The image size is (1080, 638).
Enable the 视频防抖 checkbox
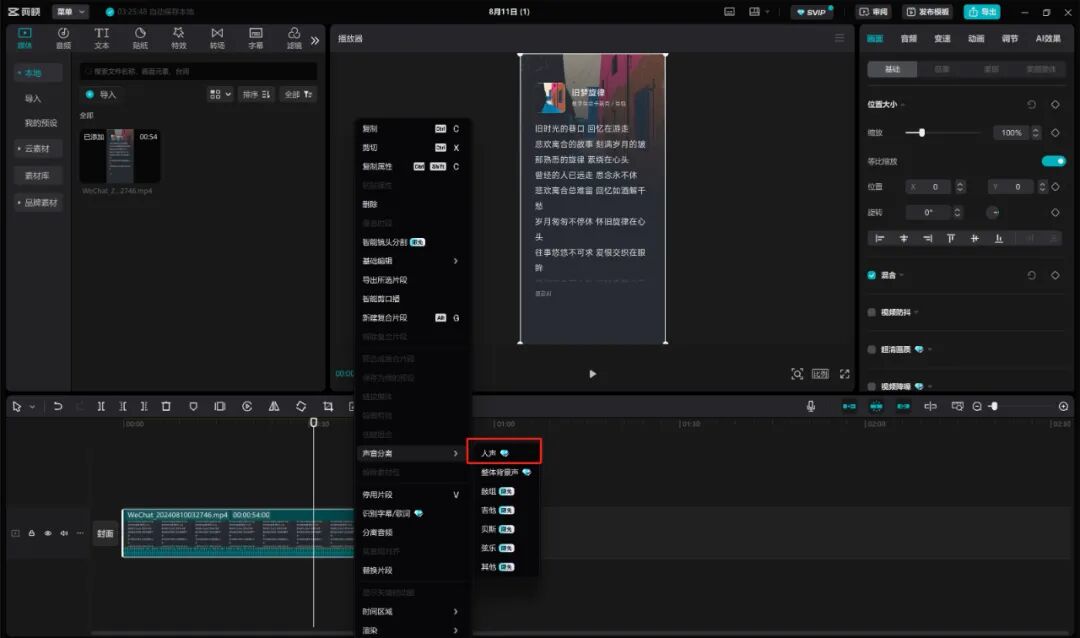pyautogui.click(x=871, y=312)
